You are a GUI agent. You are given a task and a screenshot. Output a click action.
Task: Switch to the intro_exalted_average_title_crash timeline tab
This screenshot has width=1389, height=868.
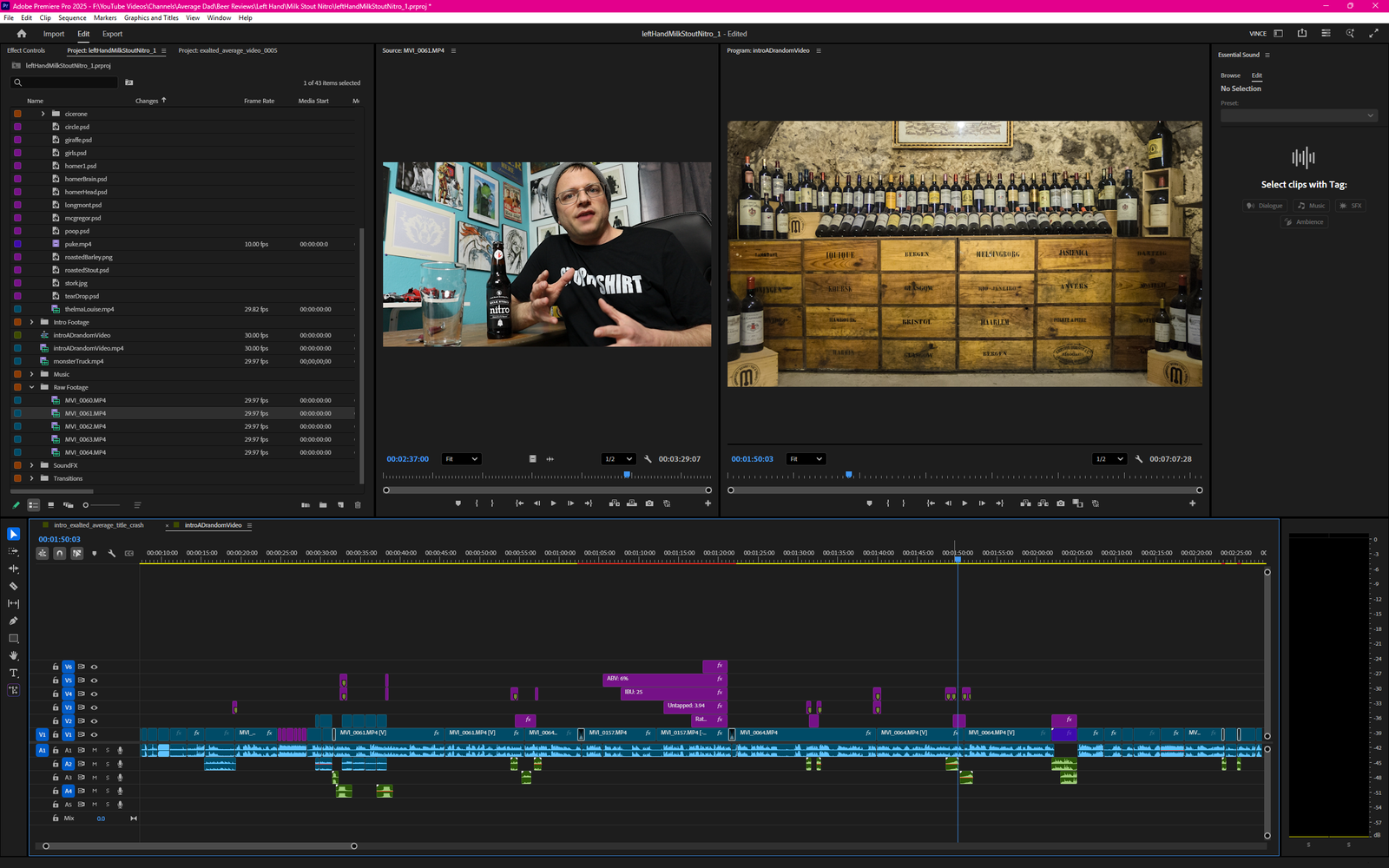pyautogui.click(x=98, y=525)
